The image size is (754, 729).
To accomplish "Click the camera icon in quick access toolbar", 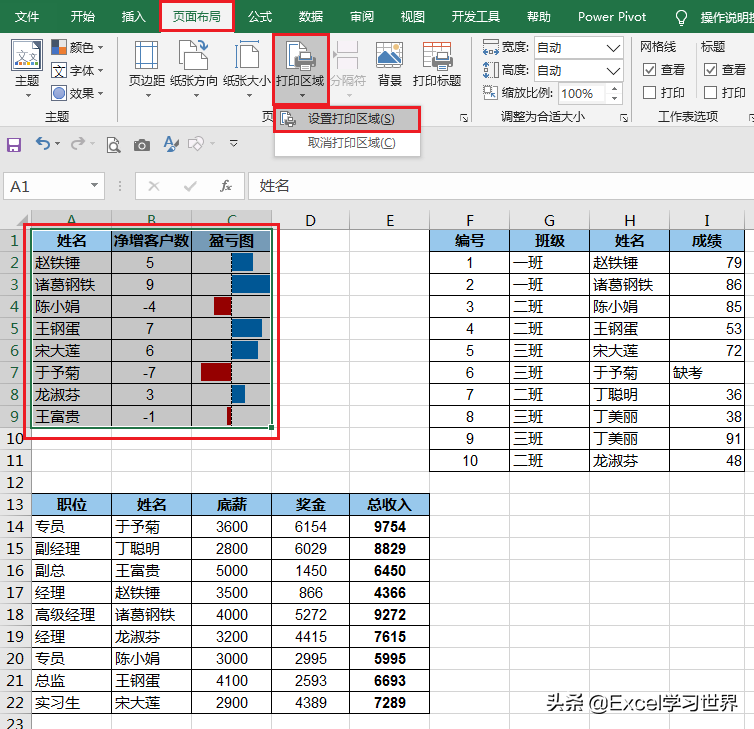I will [x=141, y=145].
